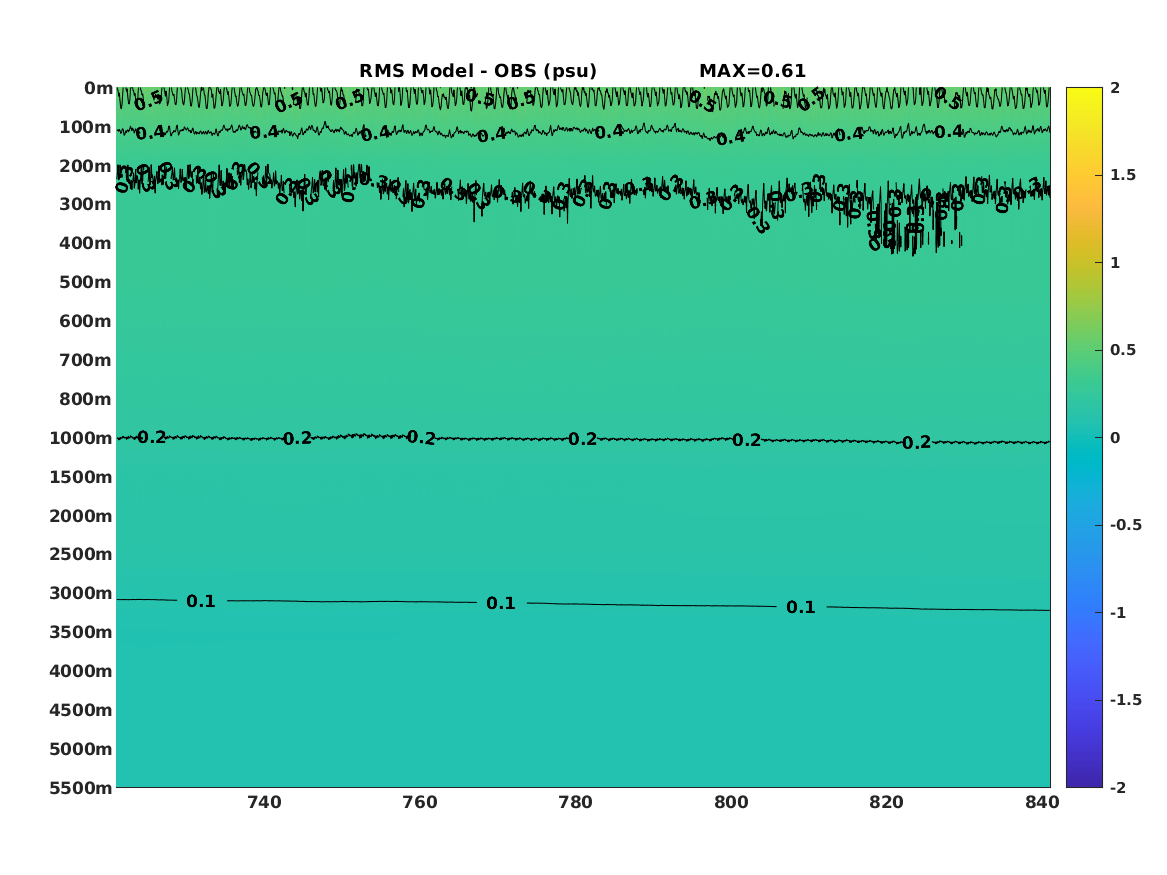Select the colorbar tick label '0.5'

point(1122,350)
